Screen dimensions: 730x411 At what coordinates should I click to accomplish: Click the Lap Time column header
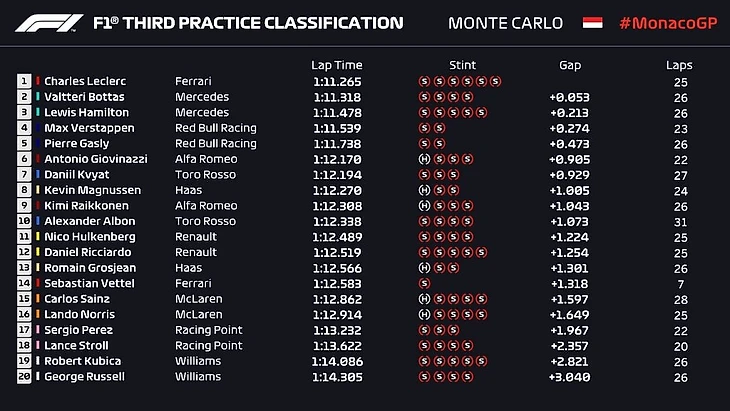335,65
